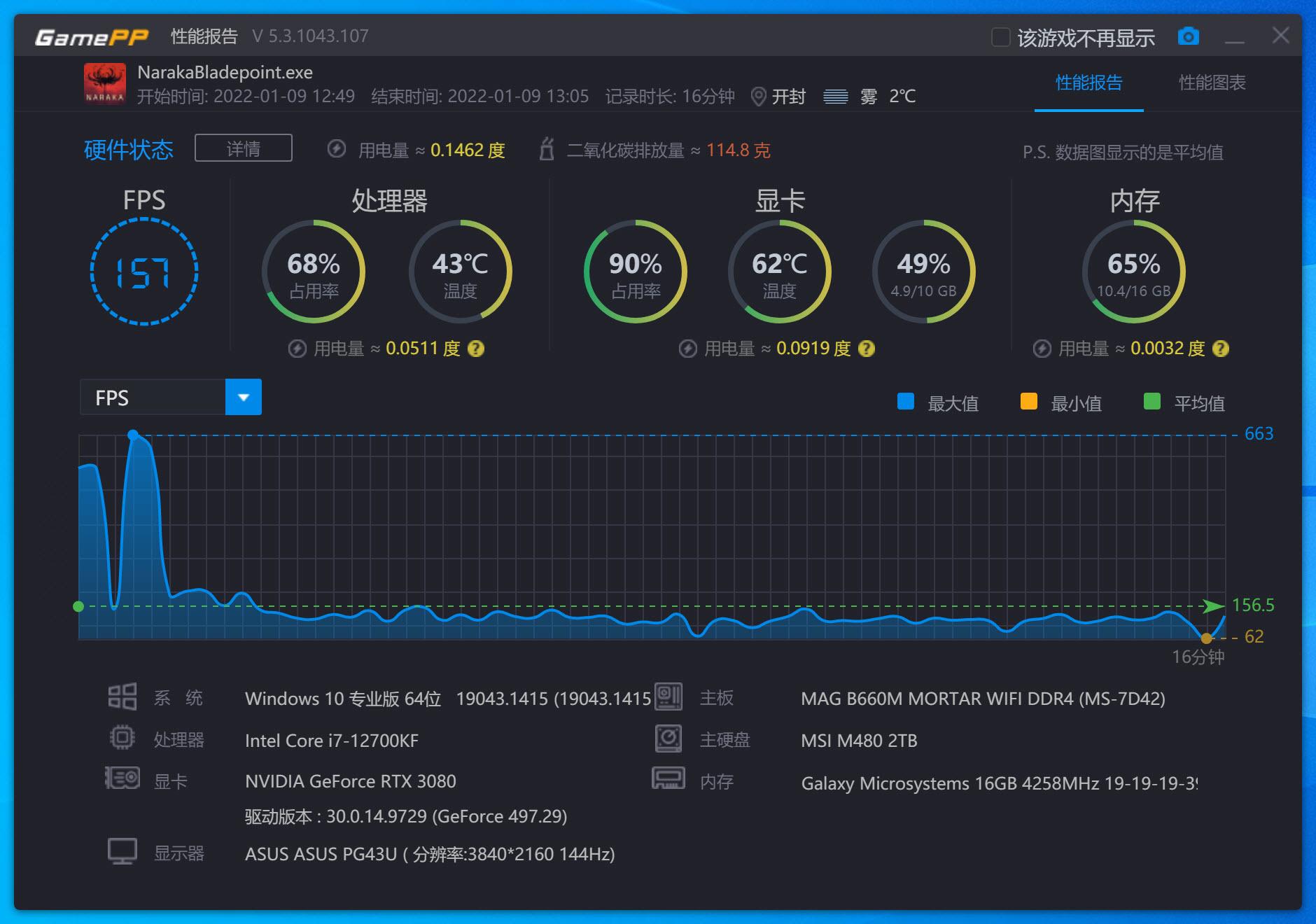Click the CPU 43℃ temperature gauge

point(461,272)
